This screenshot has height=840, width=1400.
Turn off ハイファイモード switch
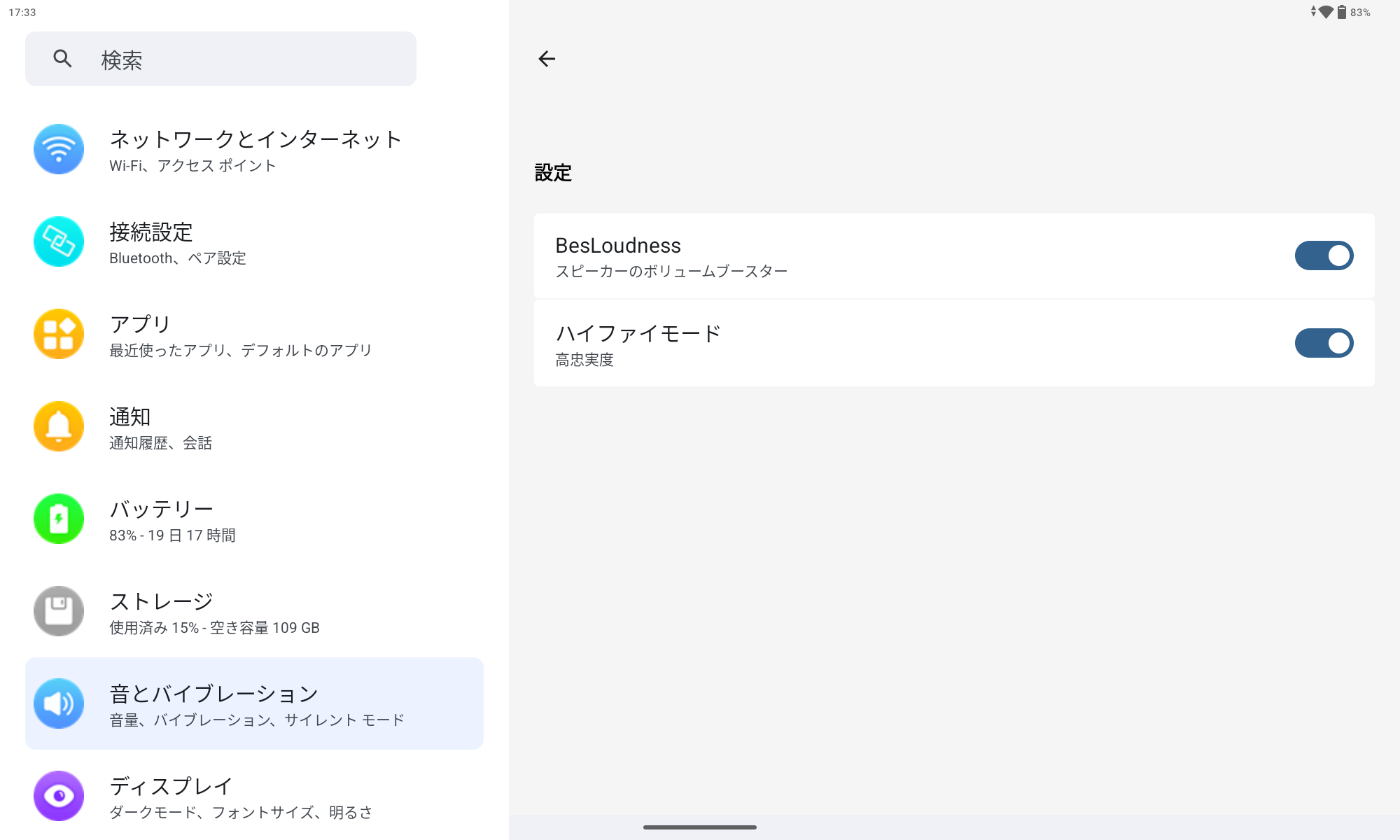(1323, 343)
